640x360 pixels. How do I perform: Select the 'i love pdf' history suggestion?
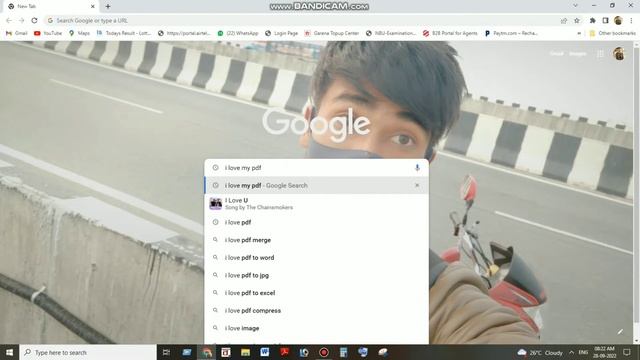tap(317, 222)
